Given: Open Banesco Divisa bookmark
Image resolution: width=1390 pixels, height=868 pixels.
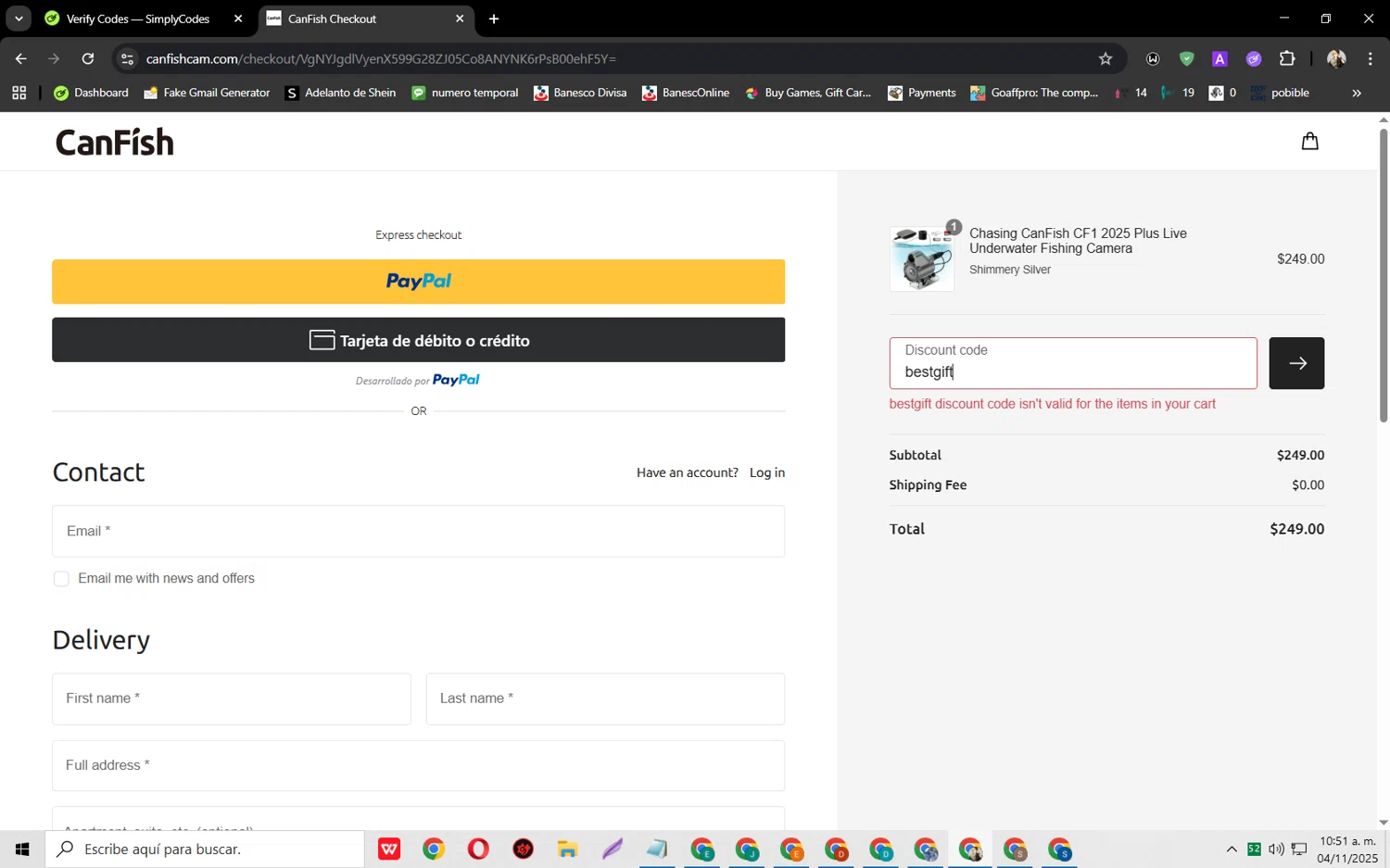Looking at the screenshot, I should point(580,93).
